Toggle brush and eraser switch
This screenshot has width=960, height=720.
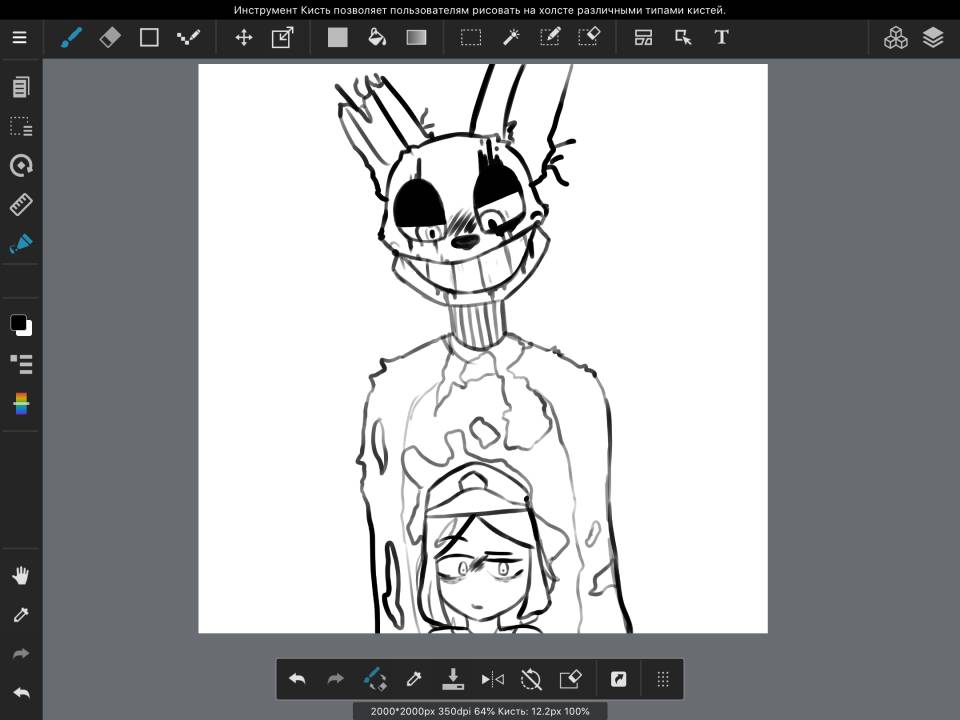coord(374,679)
